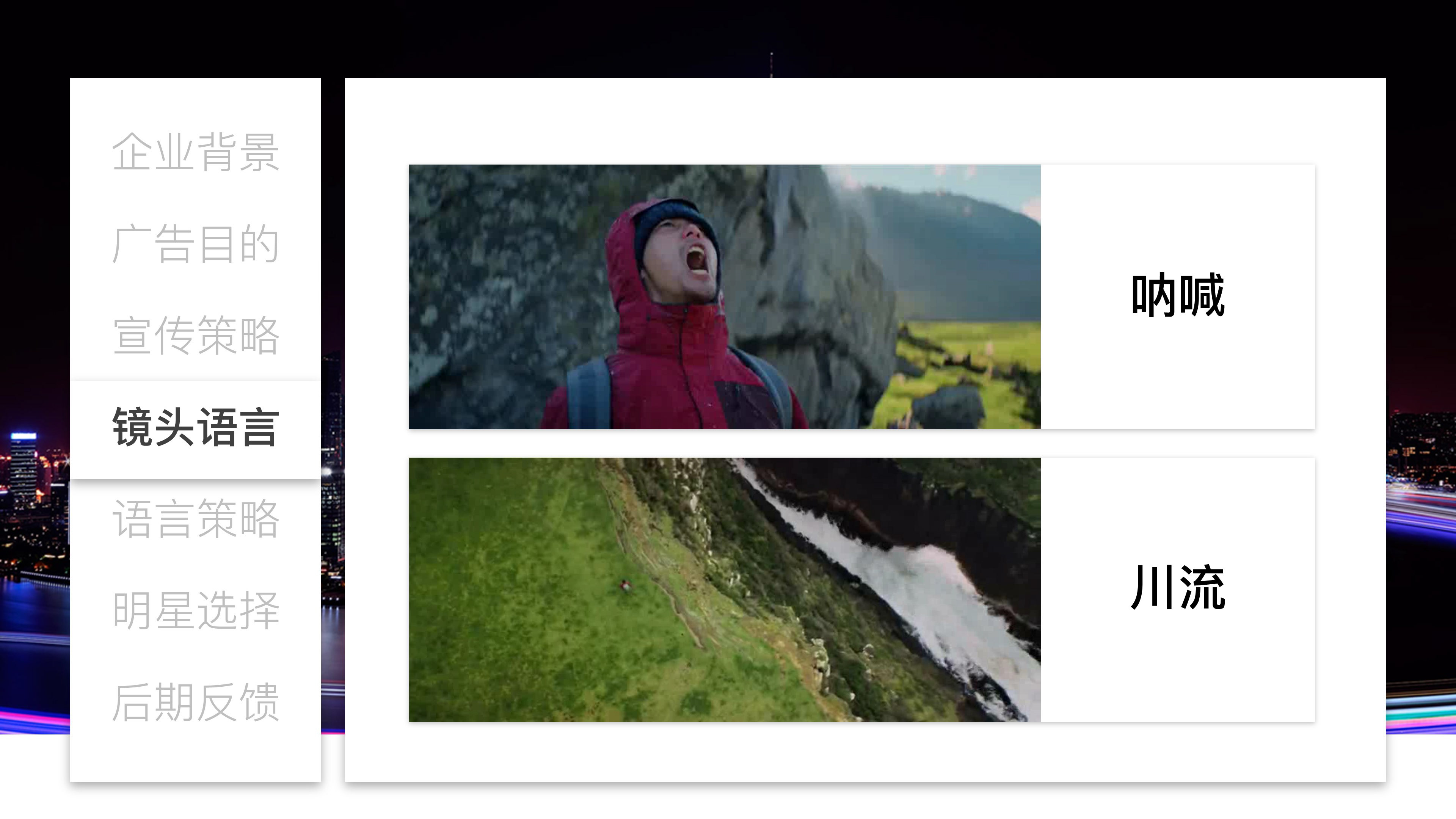Select the 广告目的 menu item

click(196, 243)
